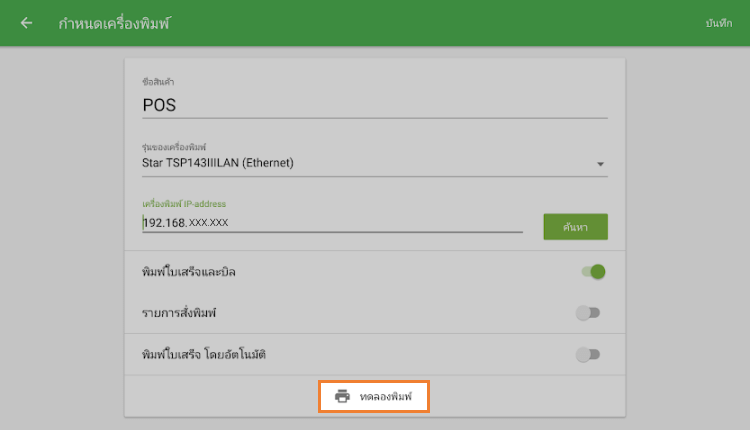Select the Star TSP143IIILAN (Ethernet) model field

[x=375, y=163]
